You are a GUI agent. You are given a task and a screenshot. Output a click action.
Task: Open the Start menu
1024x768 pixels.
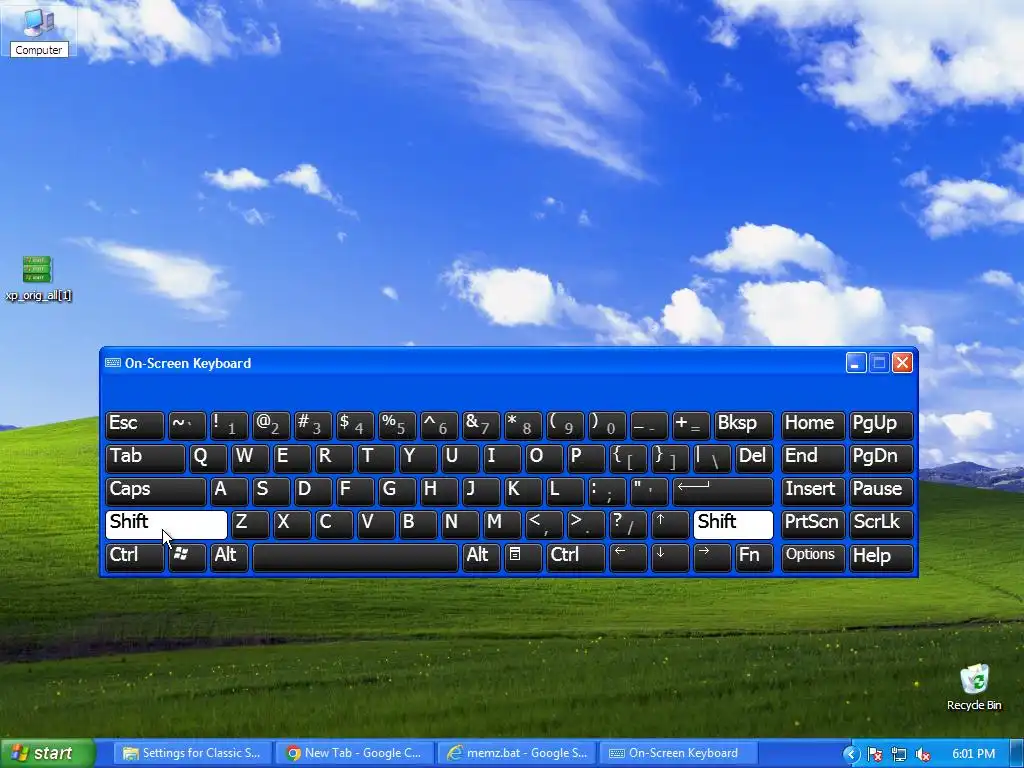click(47, 754)
